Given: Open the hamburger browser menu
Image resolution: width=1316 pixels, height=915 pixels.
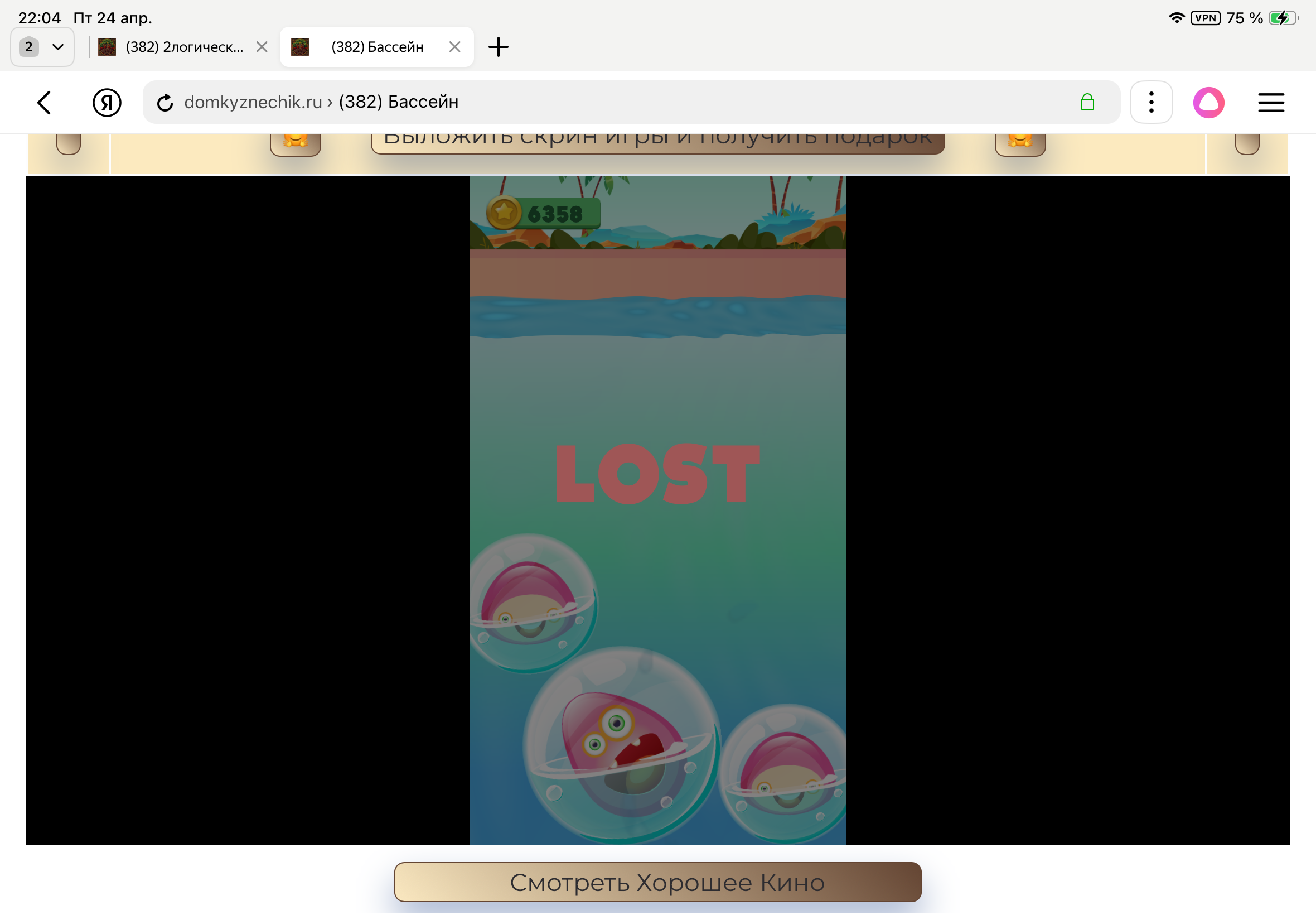Looking at the screenshot, I should 1270,103.
